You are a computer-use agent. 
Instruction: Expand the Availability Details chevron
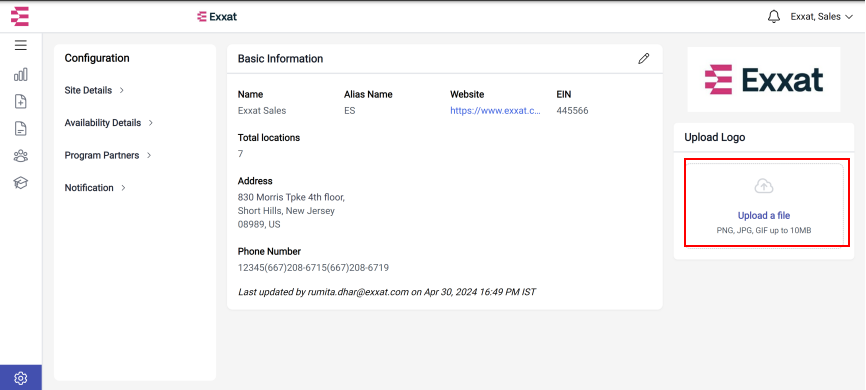click(151, 123)
